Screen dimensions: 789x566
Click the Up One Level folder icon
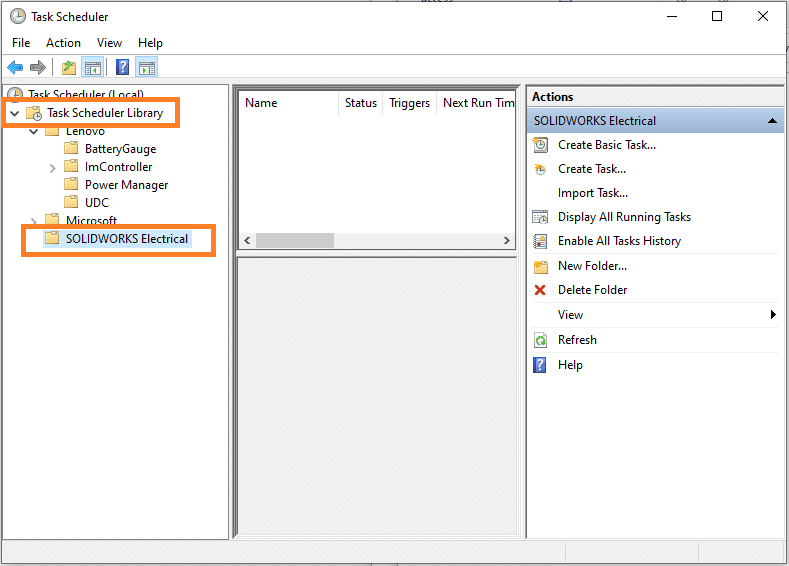[68, 68]
